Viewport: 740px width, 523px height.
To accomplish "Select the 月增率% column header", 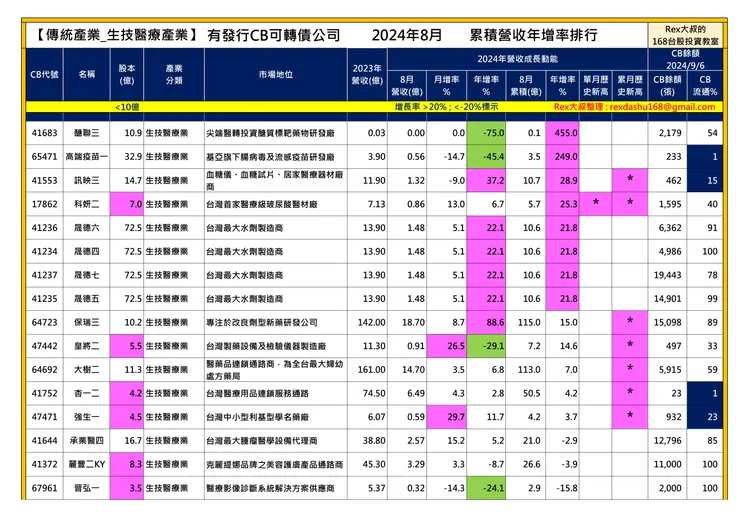I will pos(446,85).
